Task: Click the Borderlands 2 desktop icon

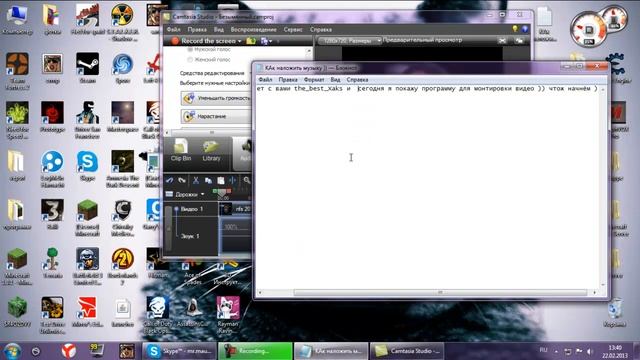Action: 122,265
